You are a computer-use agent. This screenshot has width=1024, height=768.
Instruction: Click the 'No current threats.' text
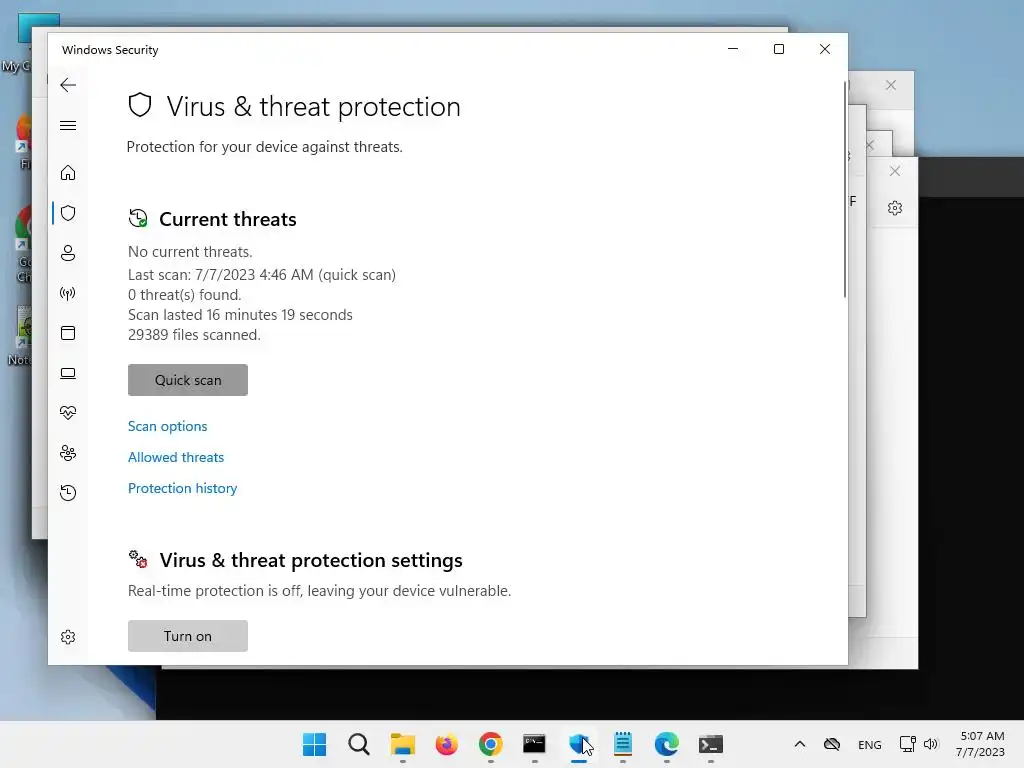(x=190, y=252)
